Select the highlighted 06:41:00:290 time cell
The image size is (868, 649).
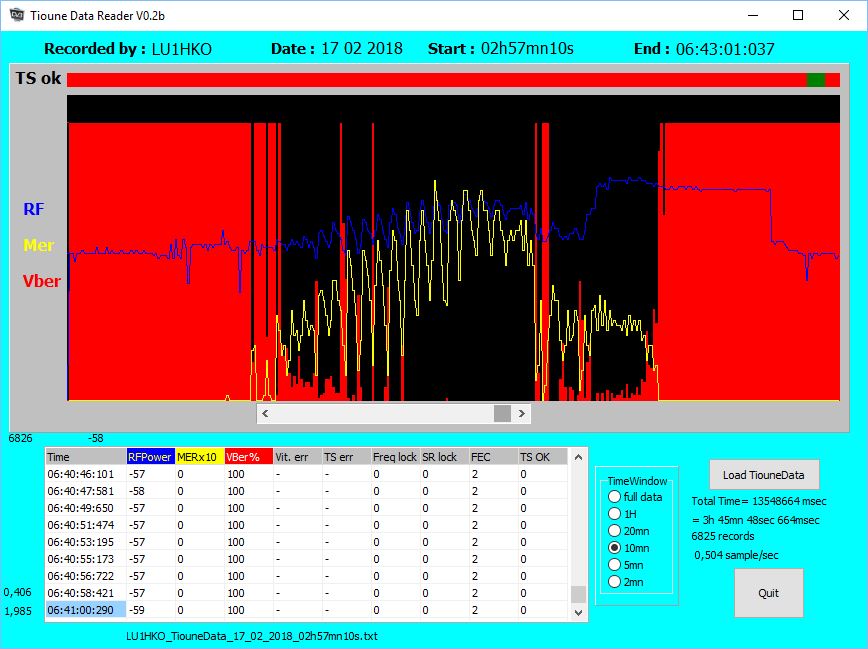coord(86,610)
